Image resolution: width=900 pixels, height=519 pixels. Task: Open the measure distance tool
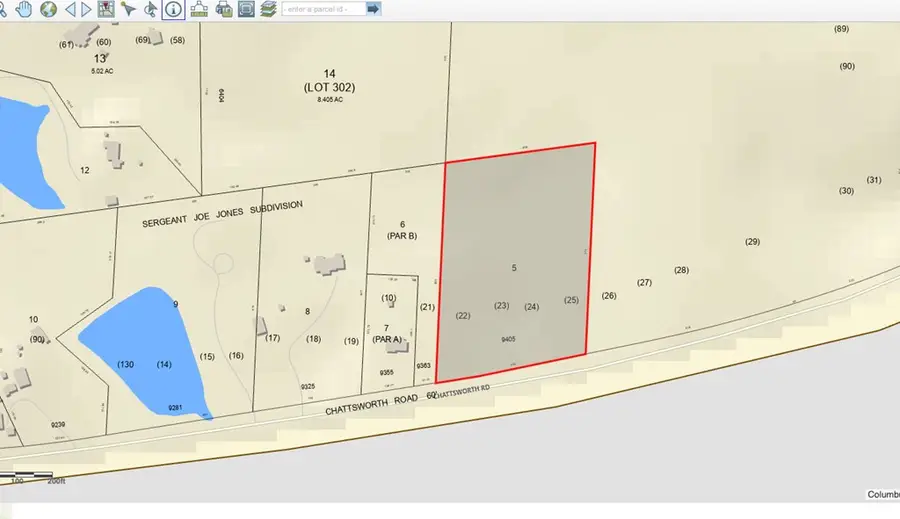tap(199, 9)
